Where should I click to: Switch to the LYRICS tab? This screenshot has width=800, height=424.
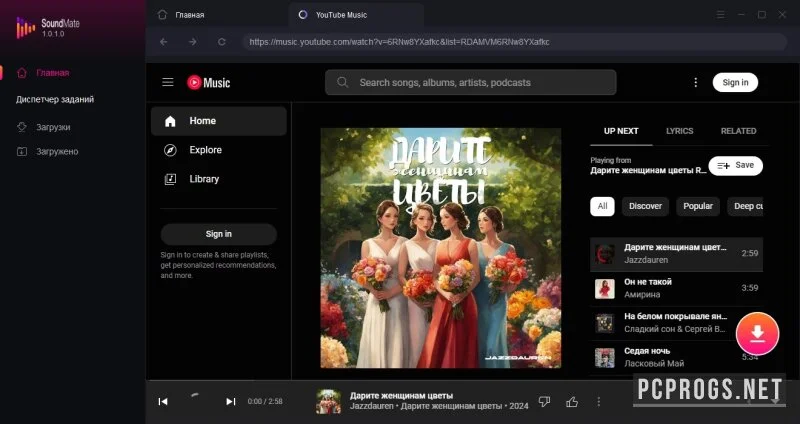tap(680, 131)
